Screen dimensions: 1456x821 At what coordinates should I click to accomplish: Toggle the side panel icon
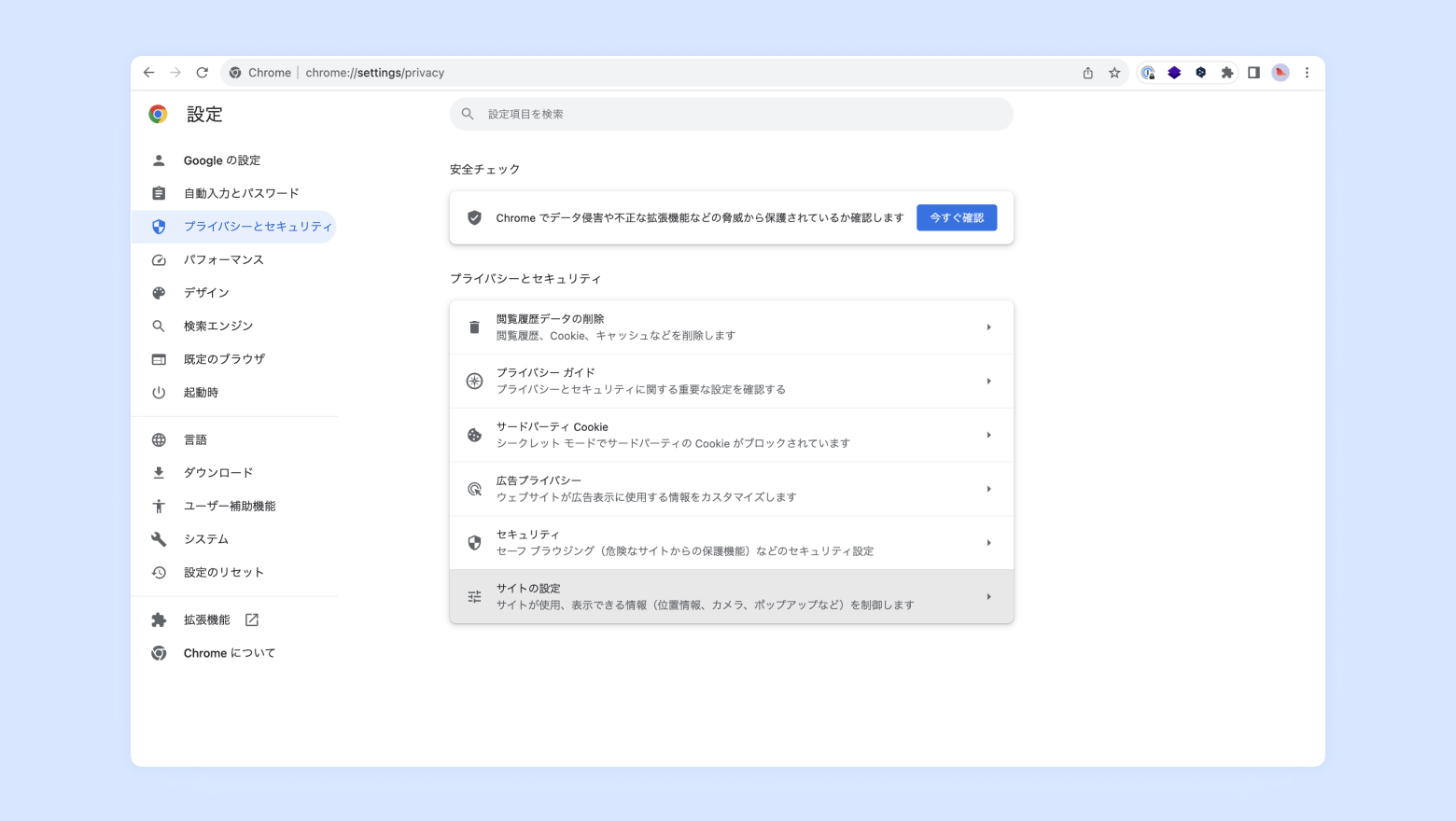point(1253,73)
